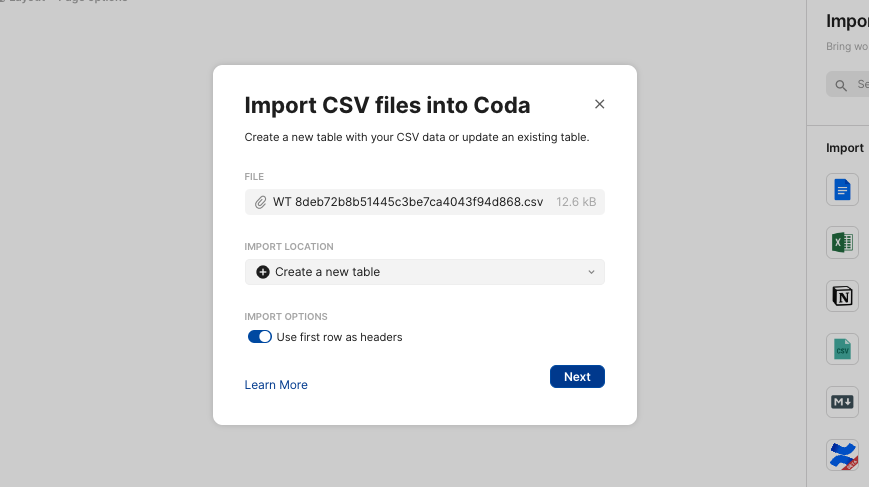Close the Import CSV files dialog
Viewport: 869px width, 487px height.
[x=599, y=104]
